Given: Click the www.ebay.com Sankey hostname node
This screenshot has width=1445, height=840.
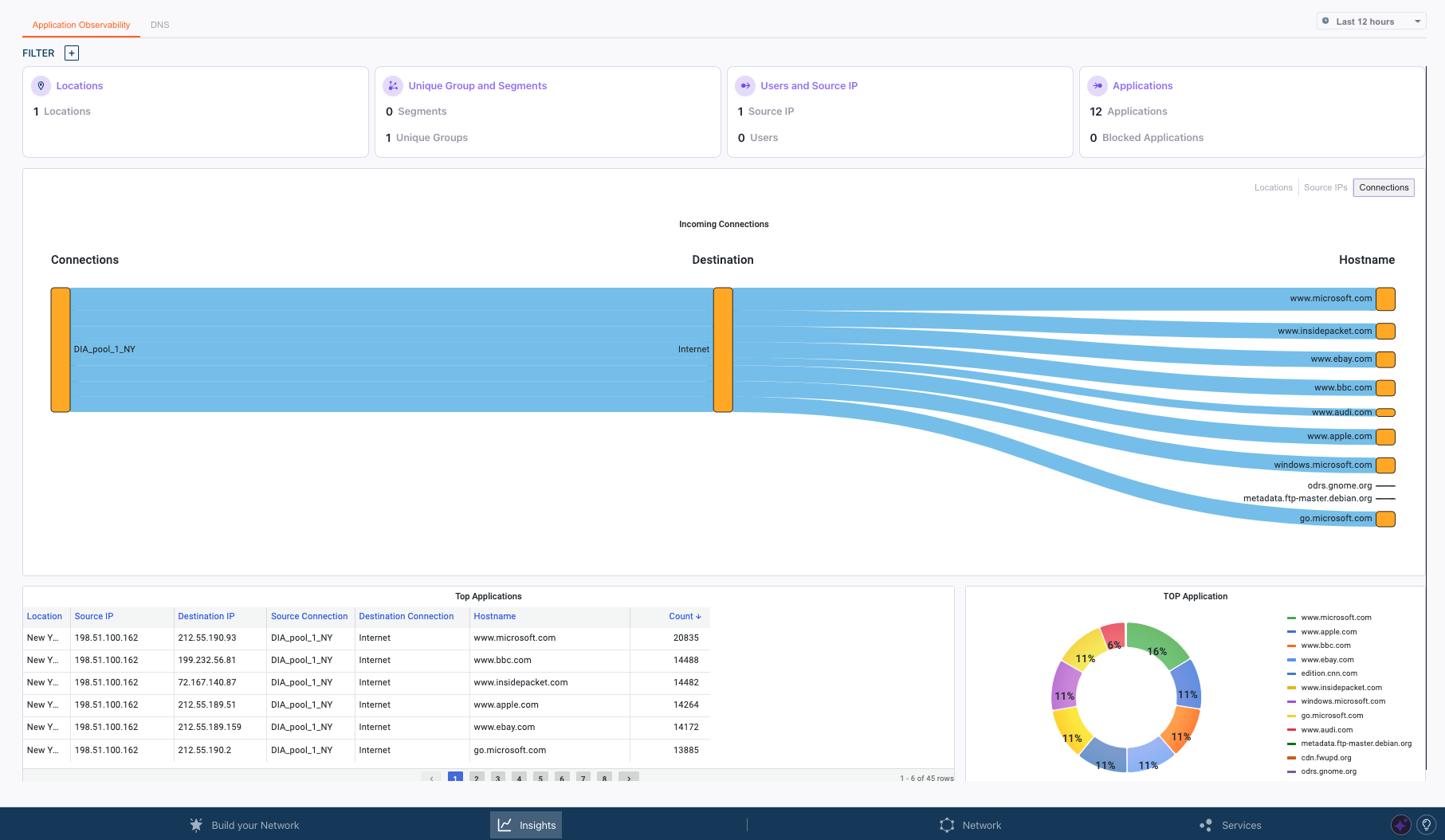Looking at the screenshot, I should coord(1385,359).
